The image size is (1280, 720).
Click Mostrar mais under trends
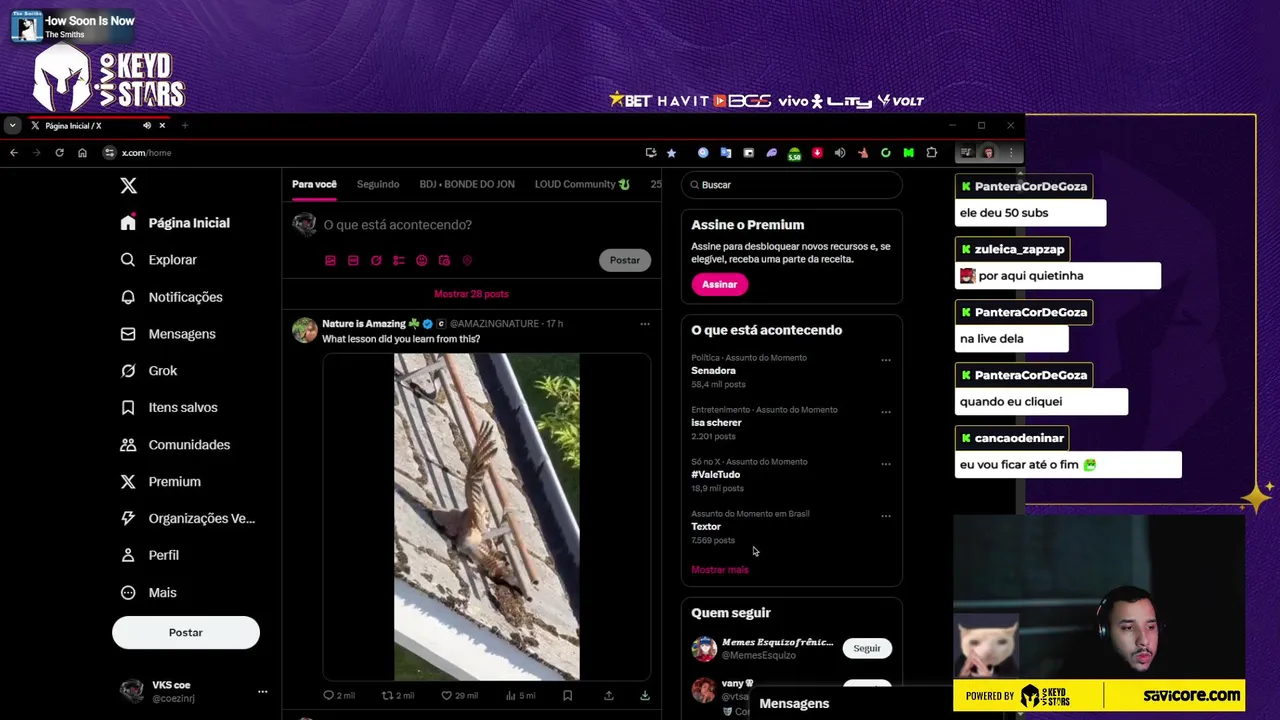[x=720, y=570]
